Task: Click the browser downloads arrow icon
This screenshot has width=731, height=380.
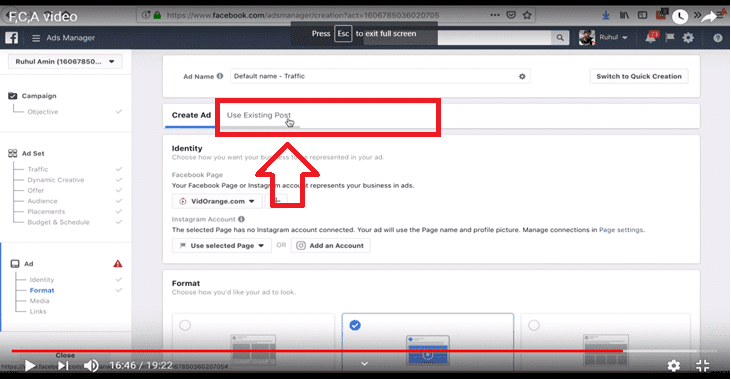Action: 606,15
